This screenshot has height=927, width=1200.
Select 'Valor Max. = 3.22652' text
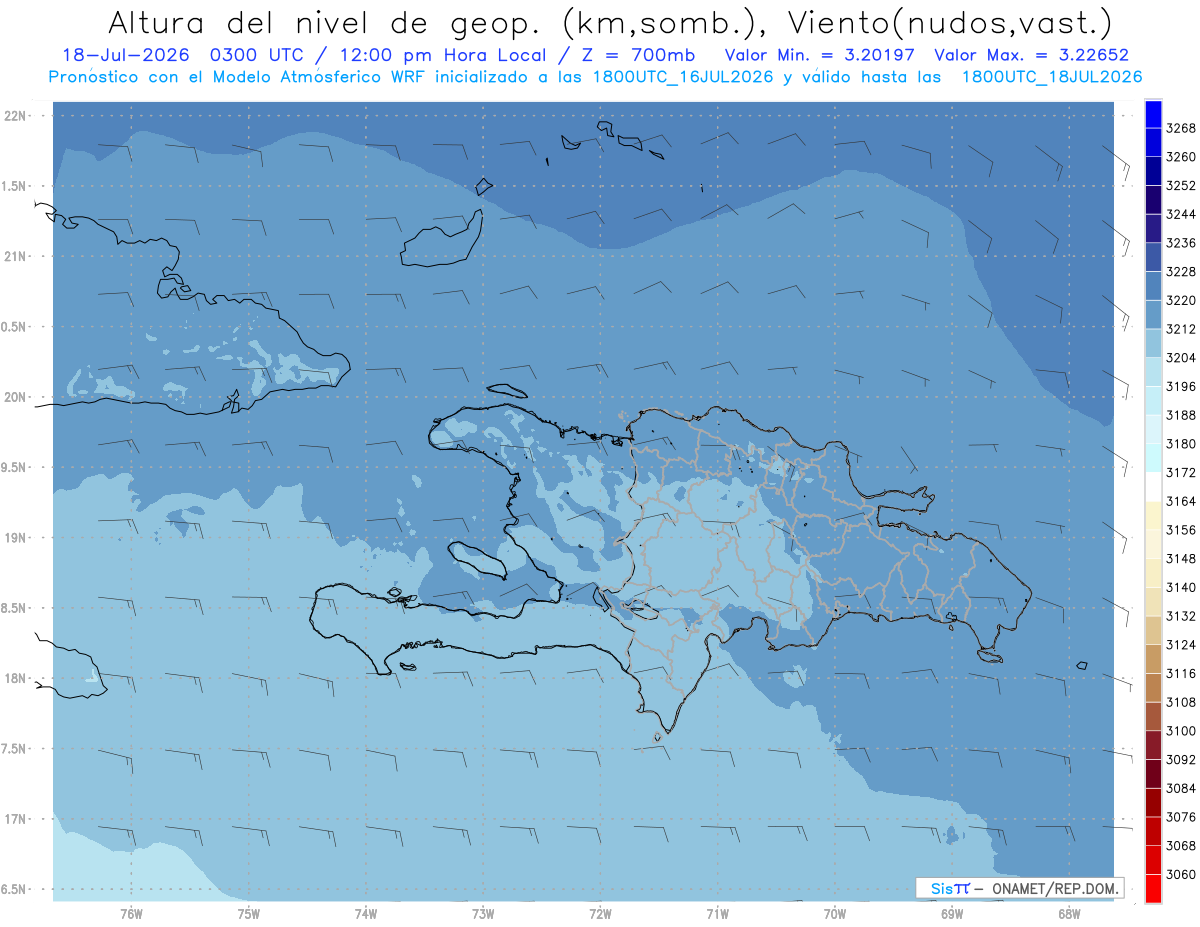[1032, 55]
